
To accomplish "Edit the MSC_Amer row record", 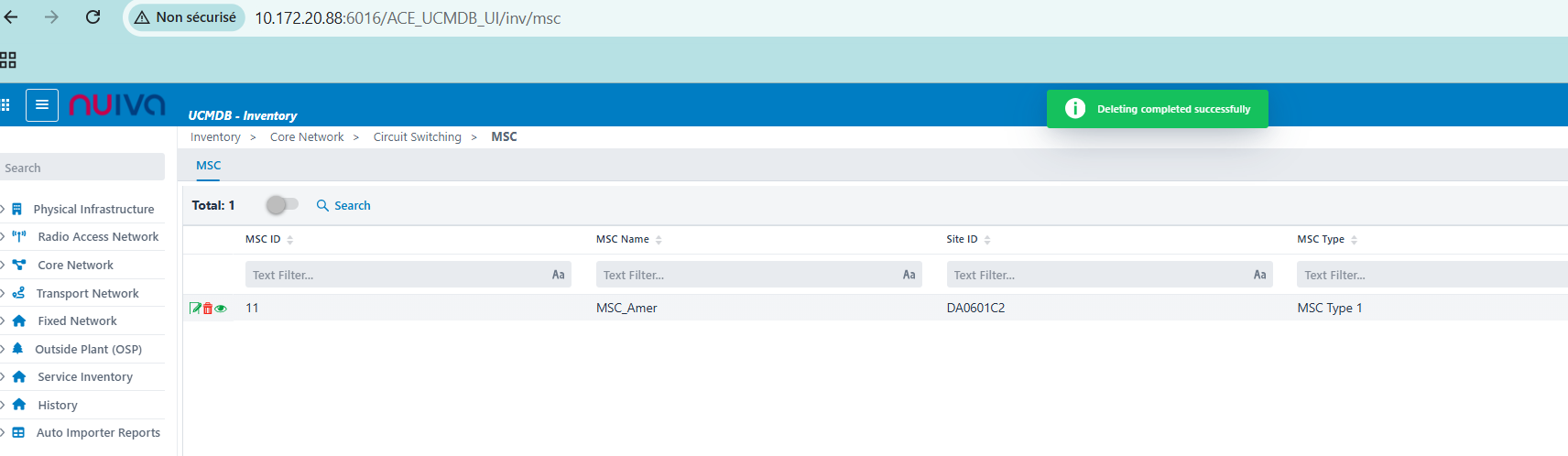I will coord(195,309).
